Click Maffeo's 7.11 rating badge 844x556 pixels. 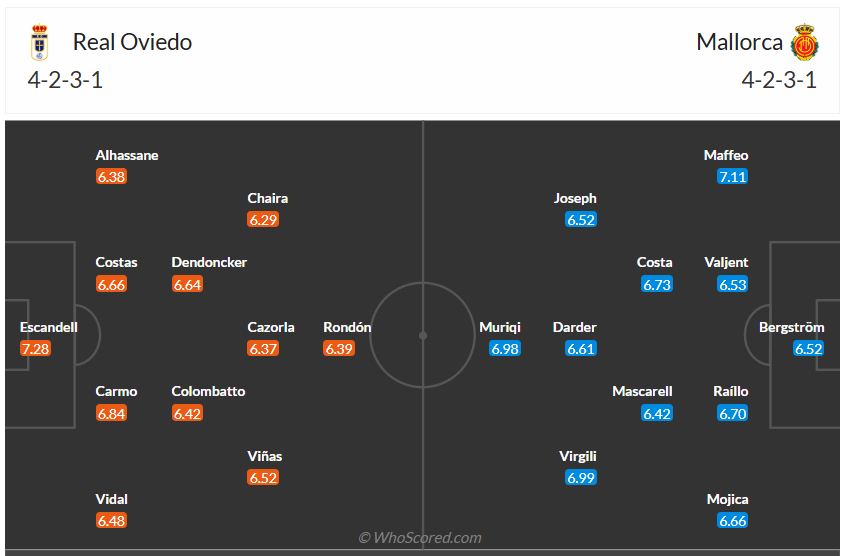[733, 177]
